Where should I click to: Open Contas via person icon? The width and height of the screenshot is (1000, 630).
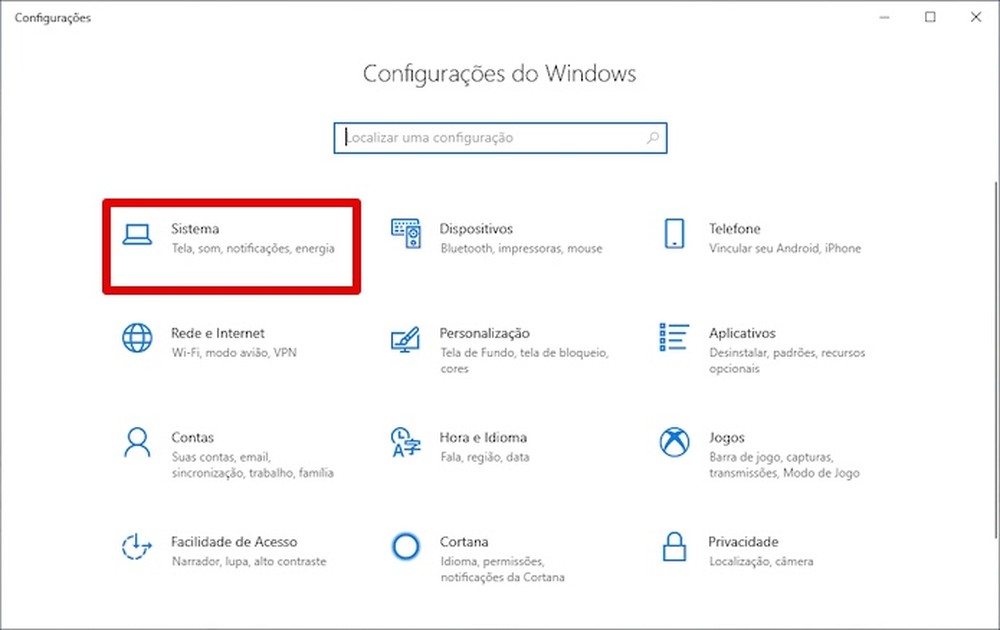[136, 442]
